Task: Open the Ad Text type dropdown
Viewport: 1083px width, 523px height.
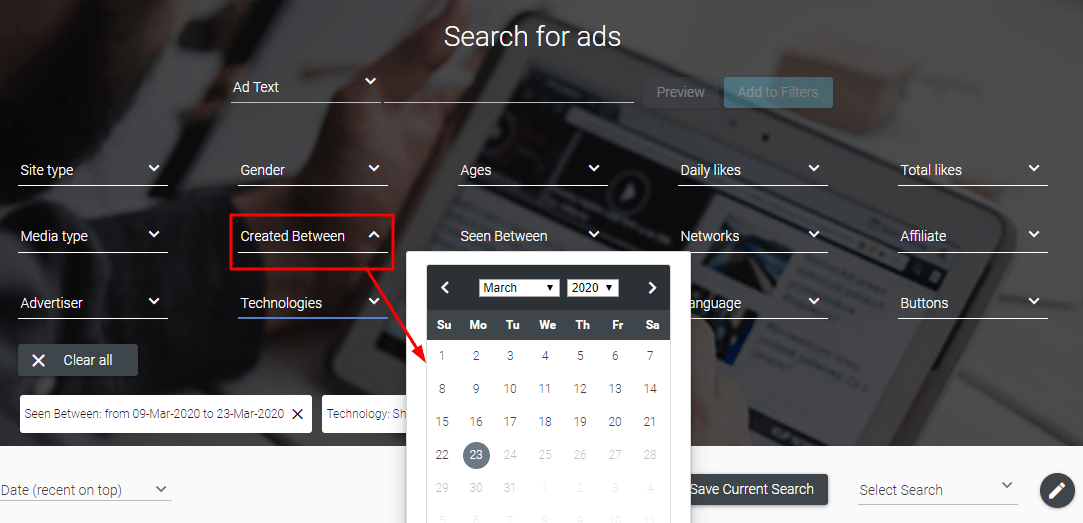Action: (305, 88)
